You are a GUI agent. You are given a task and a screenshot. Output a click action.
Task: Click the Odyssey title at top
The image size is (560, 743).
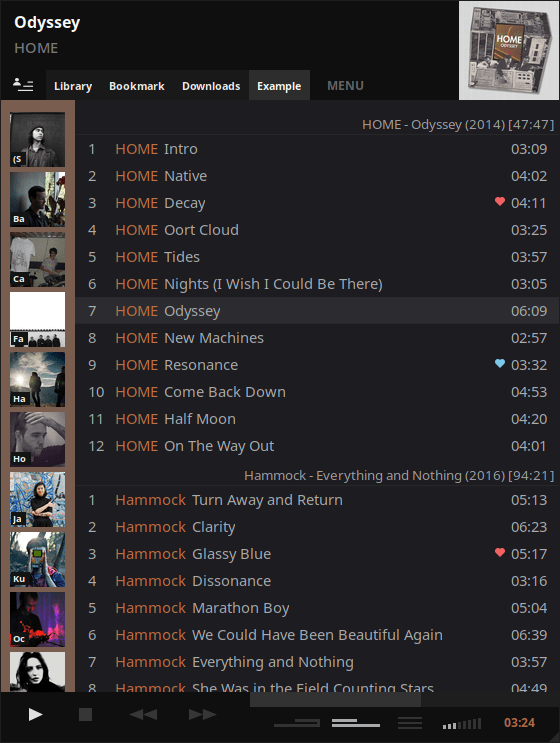point(47,23)
